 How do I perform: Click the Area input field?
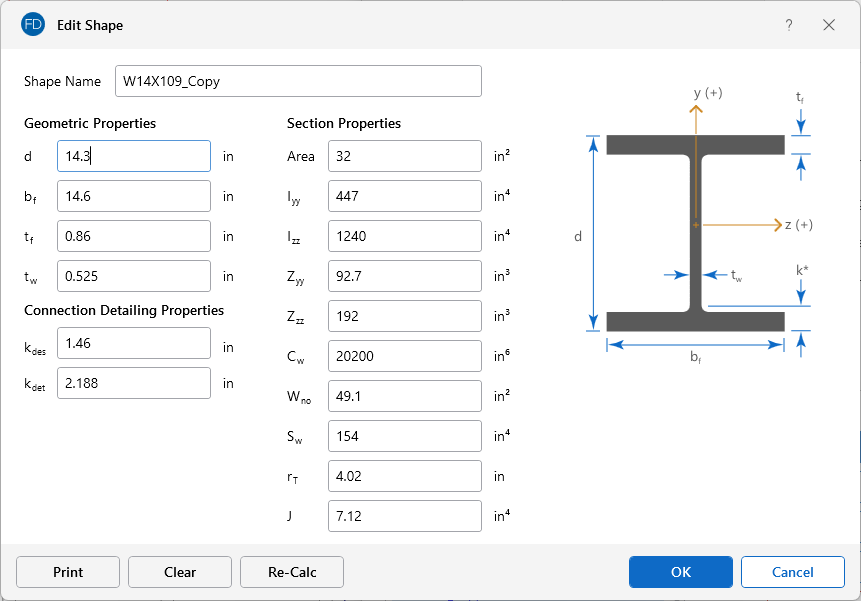404,156
